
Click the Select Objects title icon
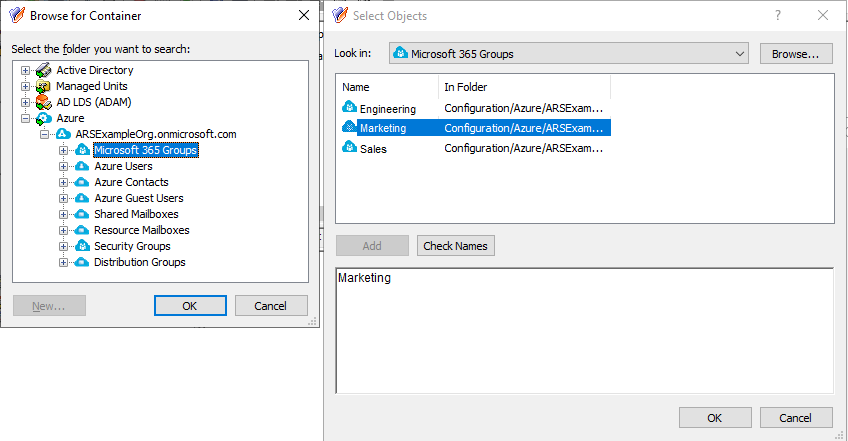pyautogui.click(x=340, y=15)
